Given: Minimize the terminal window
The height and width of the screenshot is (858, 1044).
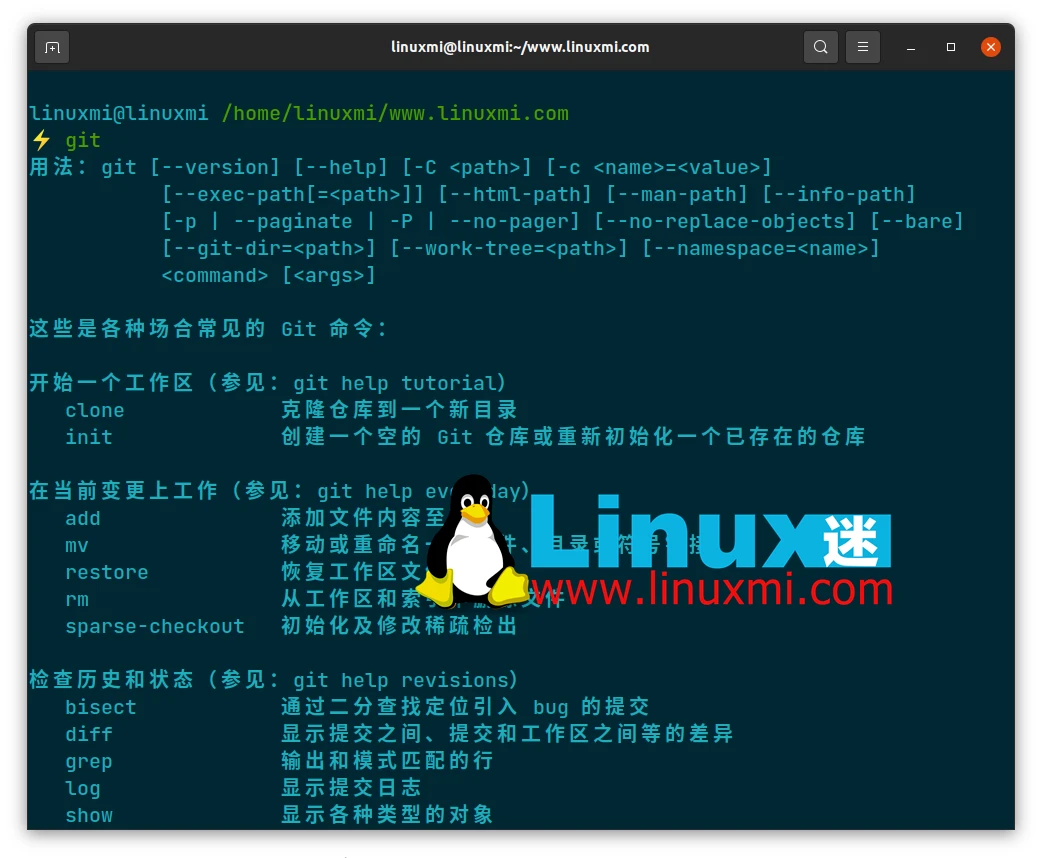Looking at the screenshot, I should pos(911,47).
